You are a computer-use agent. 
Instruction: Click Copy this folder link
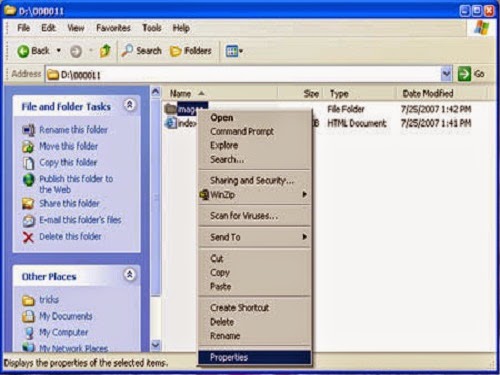click(x=68, y=162)
